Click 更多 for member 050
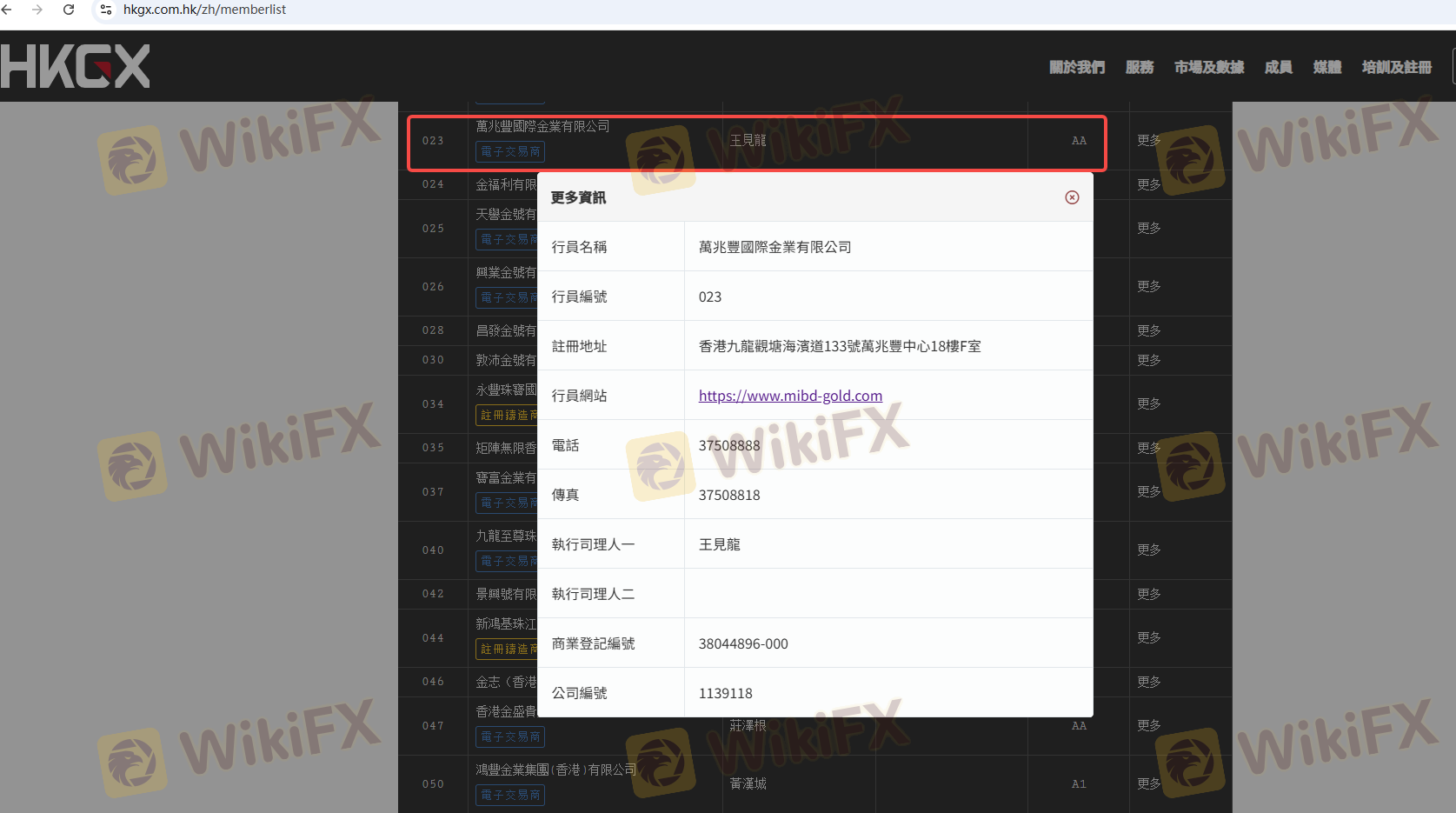 [x=1148, y=783]
